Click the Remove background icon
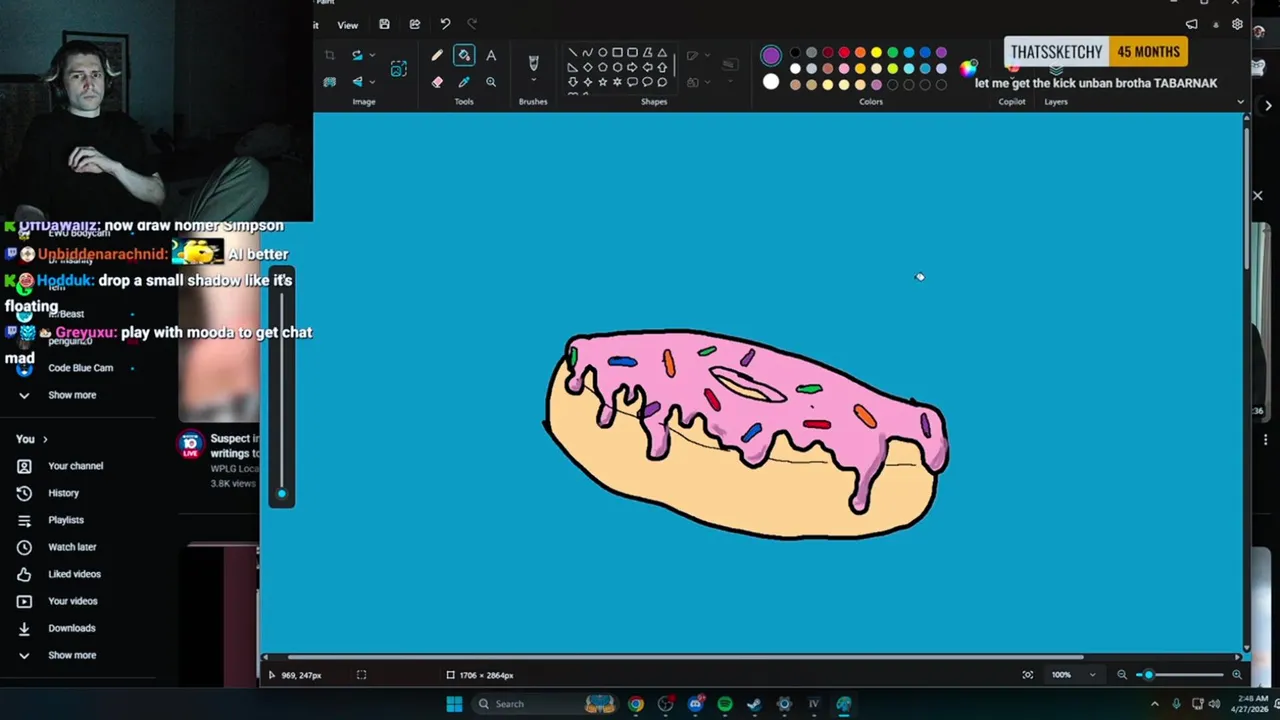1280x720 pixels. point(330,82)
